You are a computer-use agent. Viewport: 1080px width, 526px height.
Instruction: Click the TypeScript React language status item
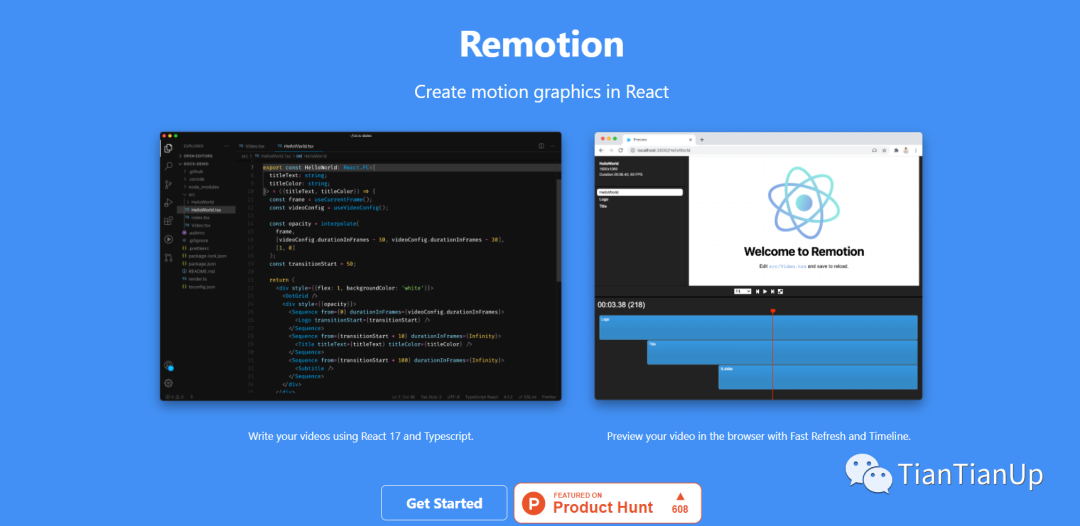(x=481, y=397)
